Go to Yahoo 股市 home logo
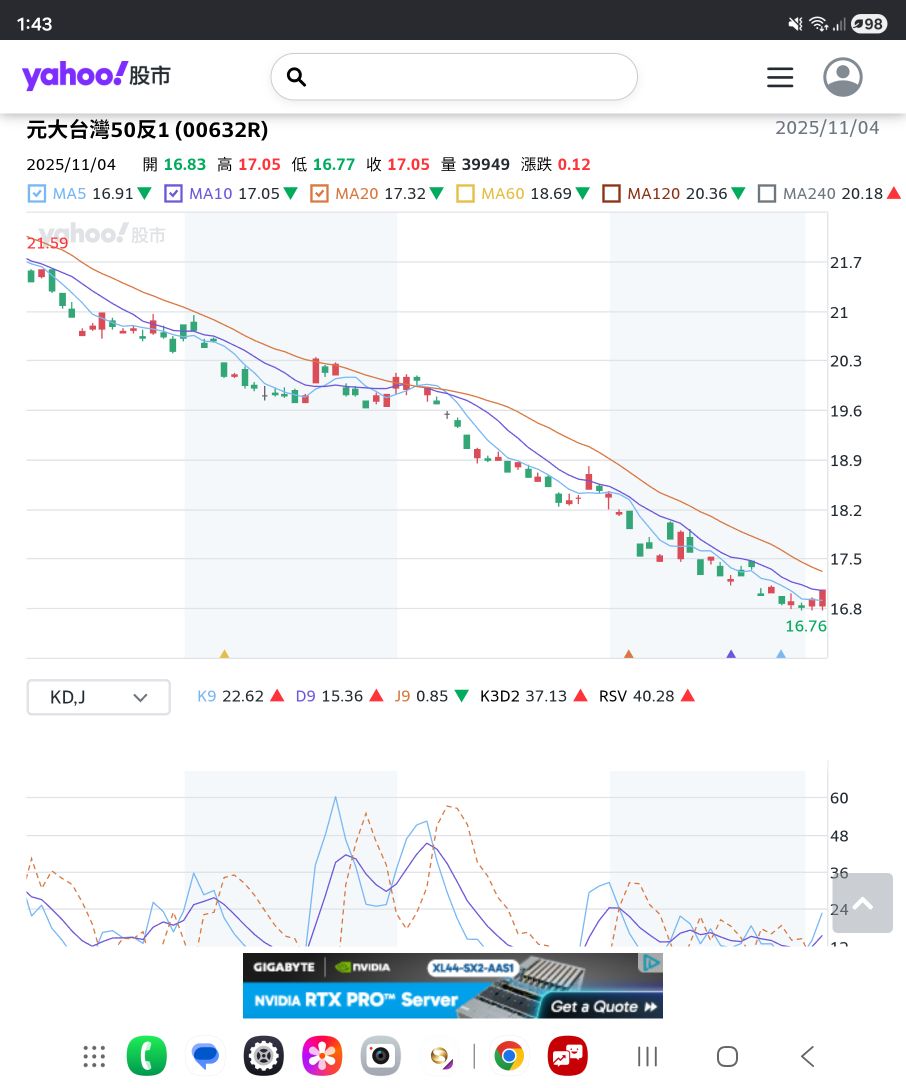906x1088 pixels. [96, 75]
